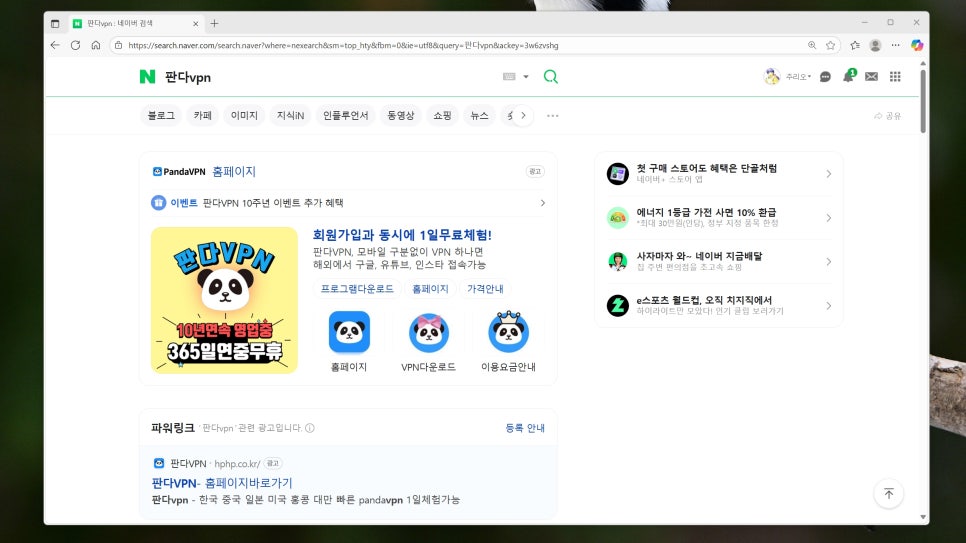This screenshot has width=966, height=543.
Task: Click the 판다VPN yellow banner thumbnail
Action: pos(224,300)
